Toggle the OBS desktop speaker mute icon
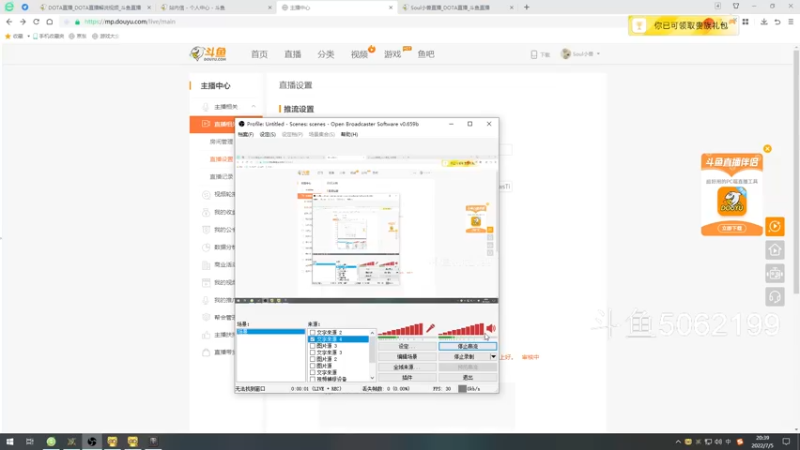This screenshot has height=450, width=800. pos(491,328)
